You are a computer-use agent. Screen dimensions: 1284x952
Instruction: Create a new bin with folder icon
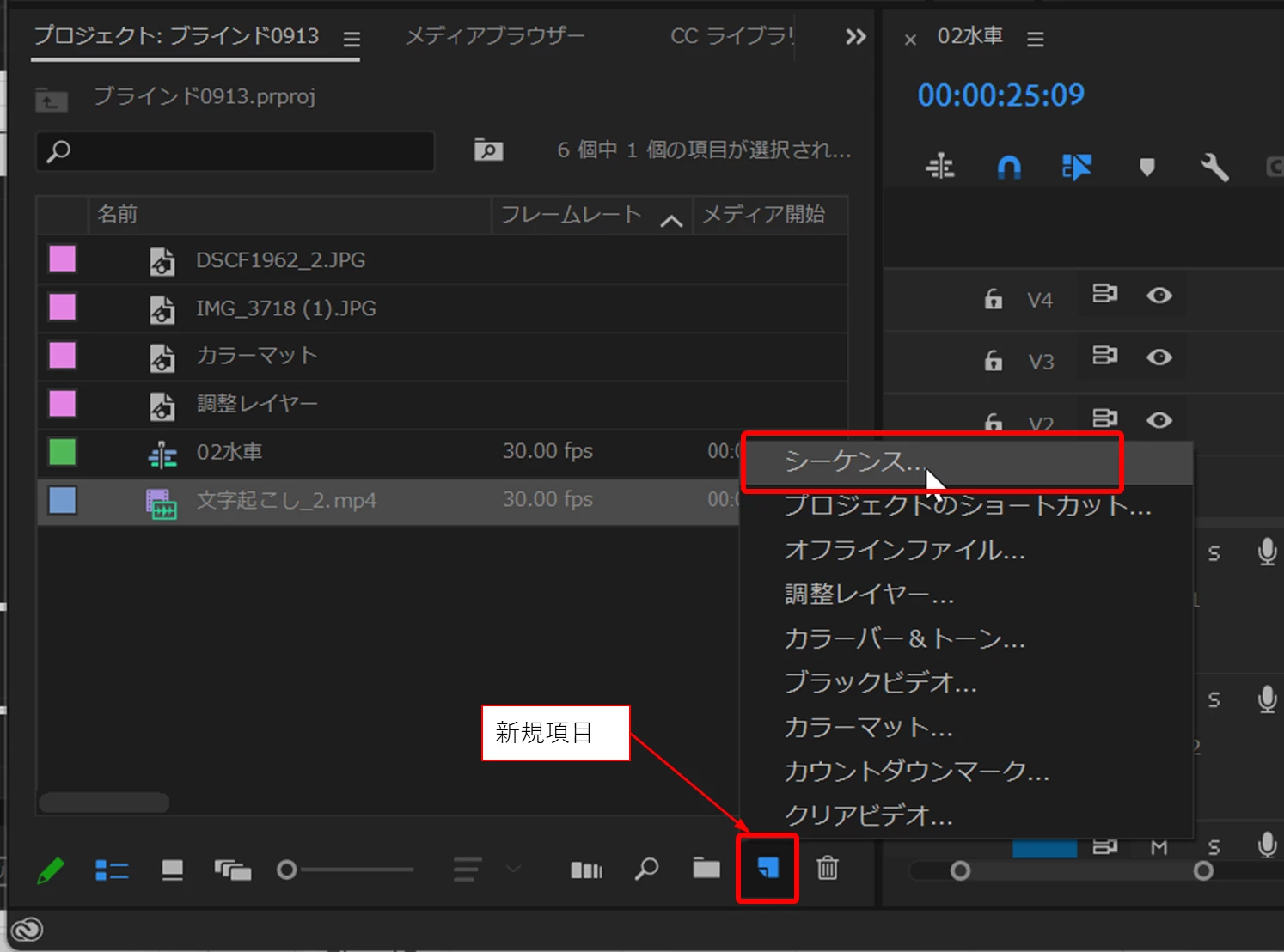tap(706, 869)
